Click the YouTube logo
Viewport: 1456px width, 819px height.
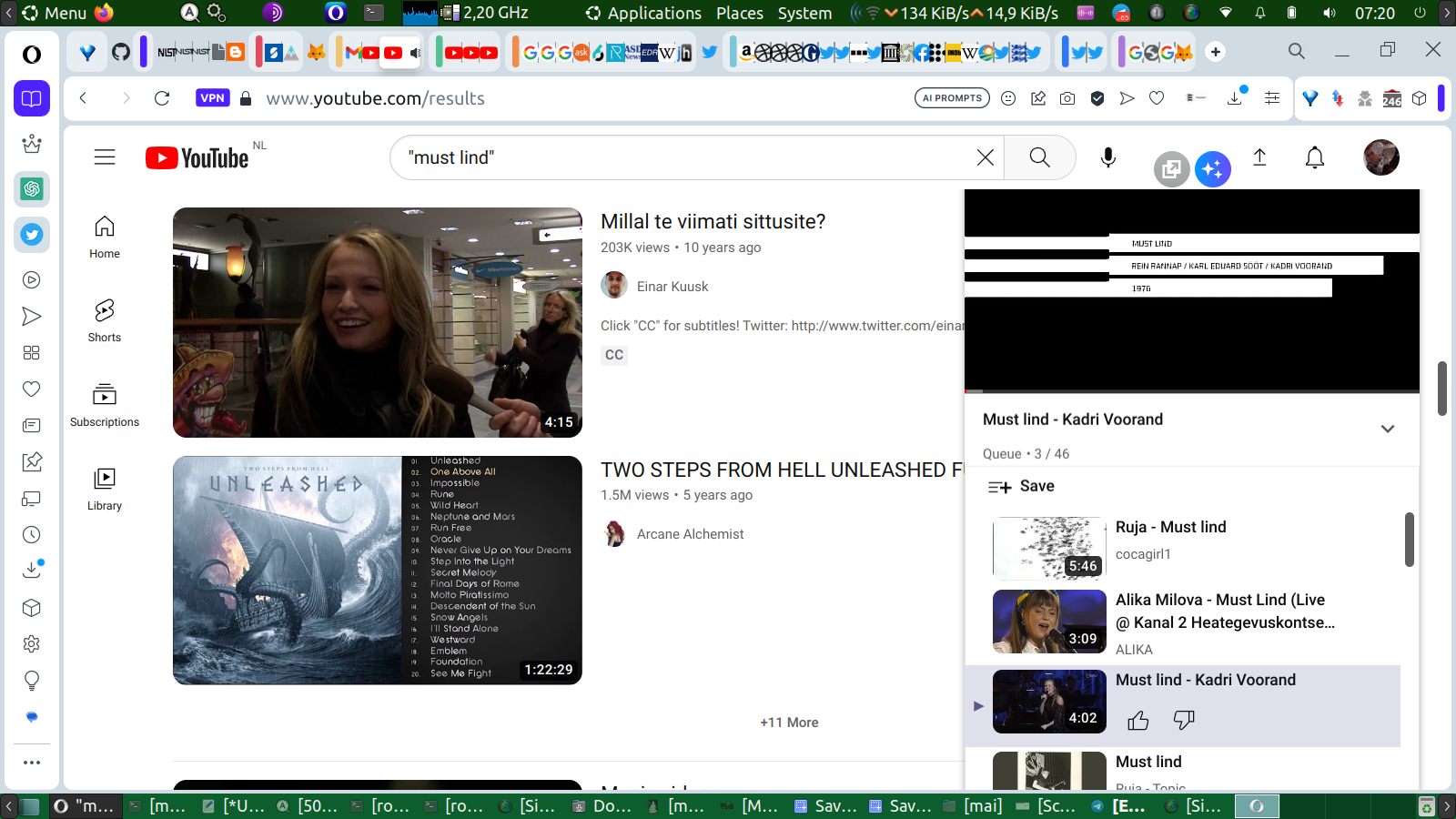[197, 158]
